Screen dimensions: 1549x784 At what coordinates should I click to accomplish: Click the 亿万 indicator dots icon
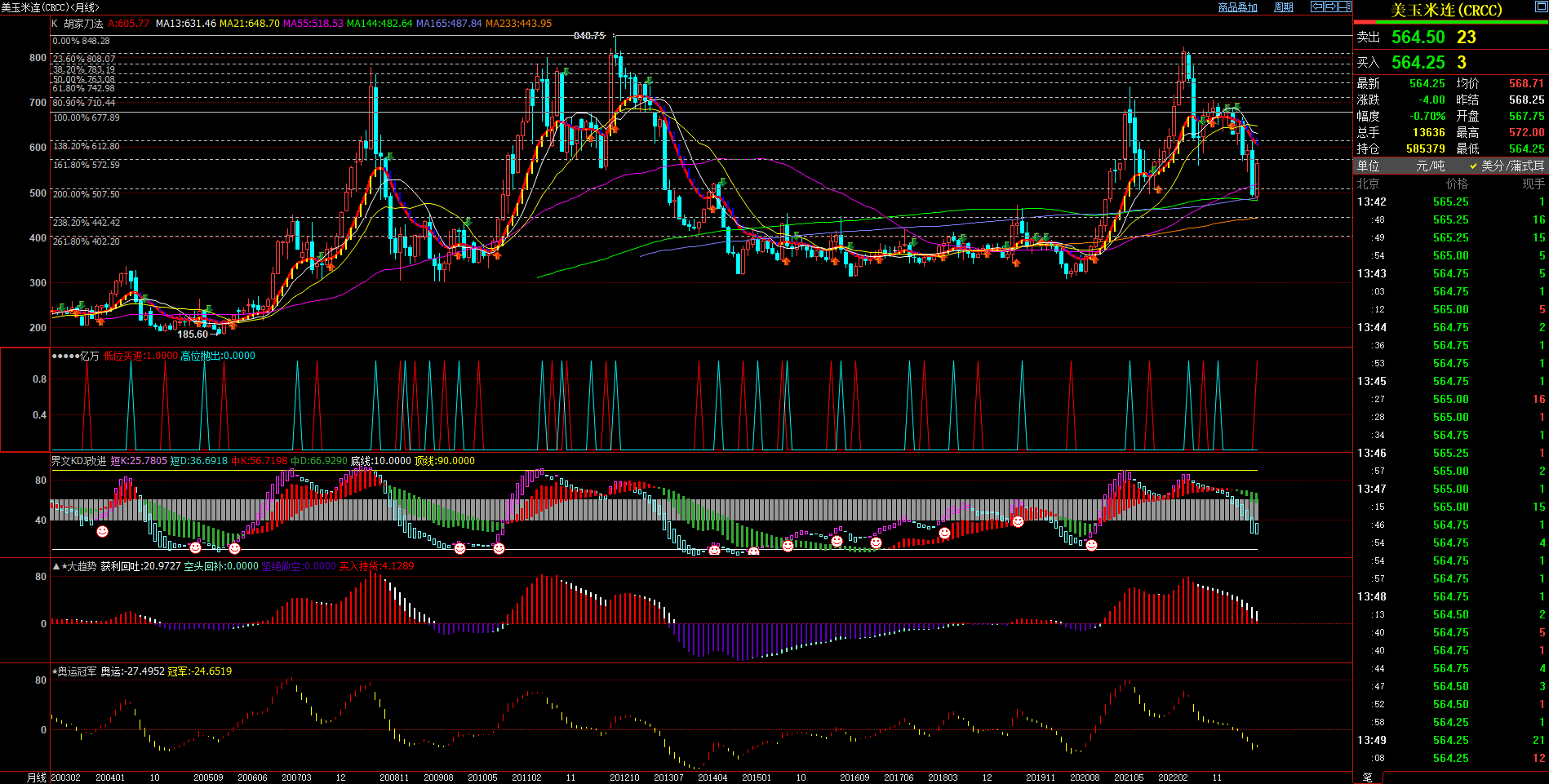[65, 356]
